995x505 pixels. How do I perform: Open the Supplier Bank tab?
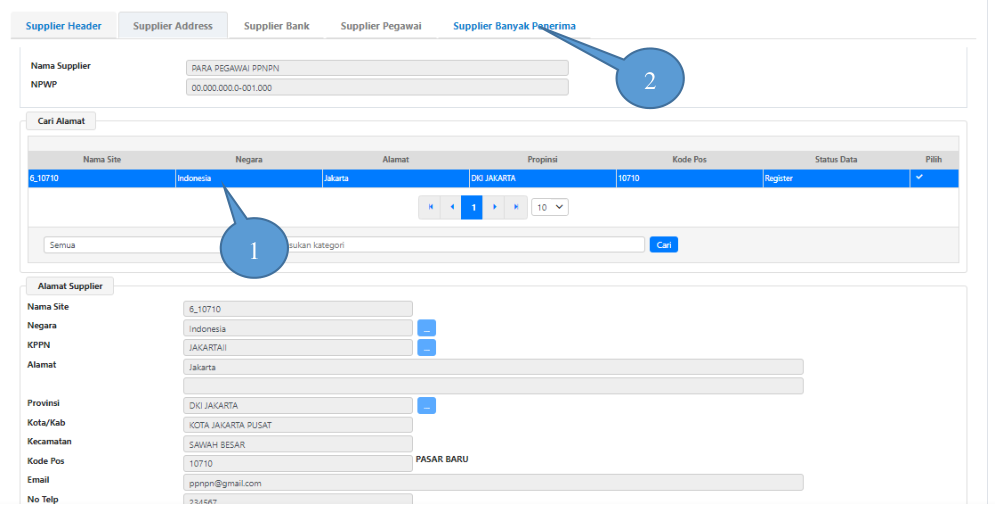coord(276,26)
